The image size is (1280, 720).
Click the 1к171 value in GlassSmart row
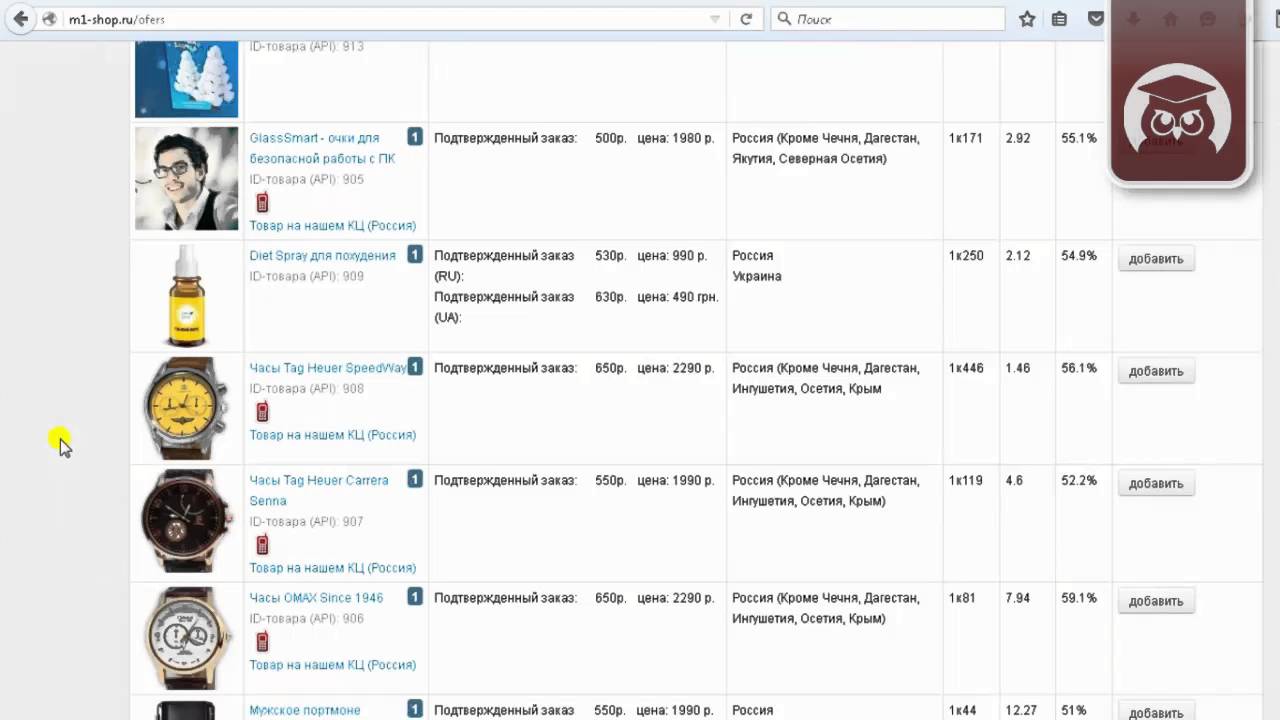pos(966,138)
